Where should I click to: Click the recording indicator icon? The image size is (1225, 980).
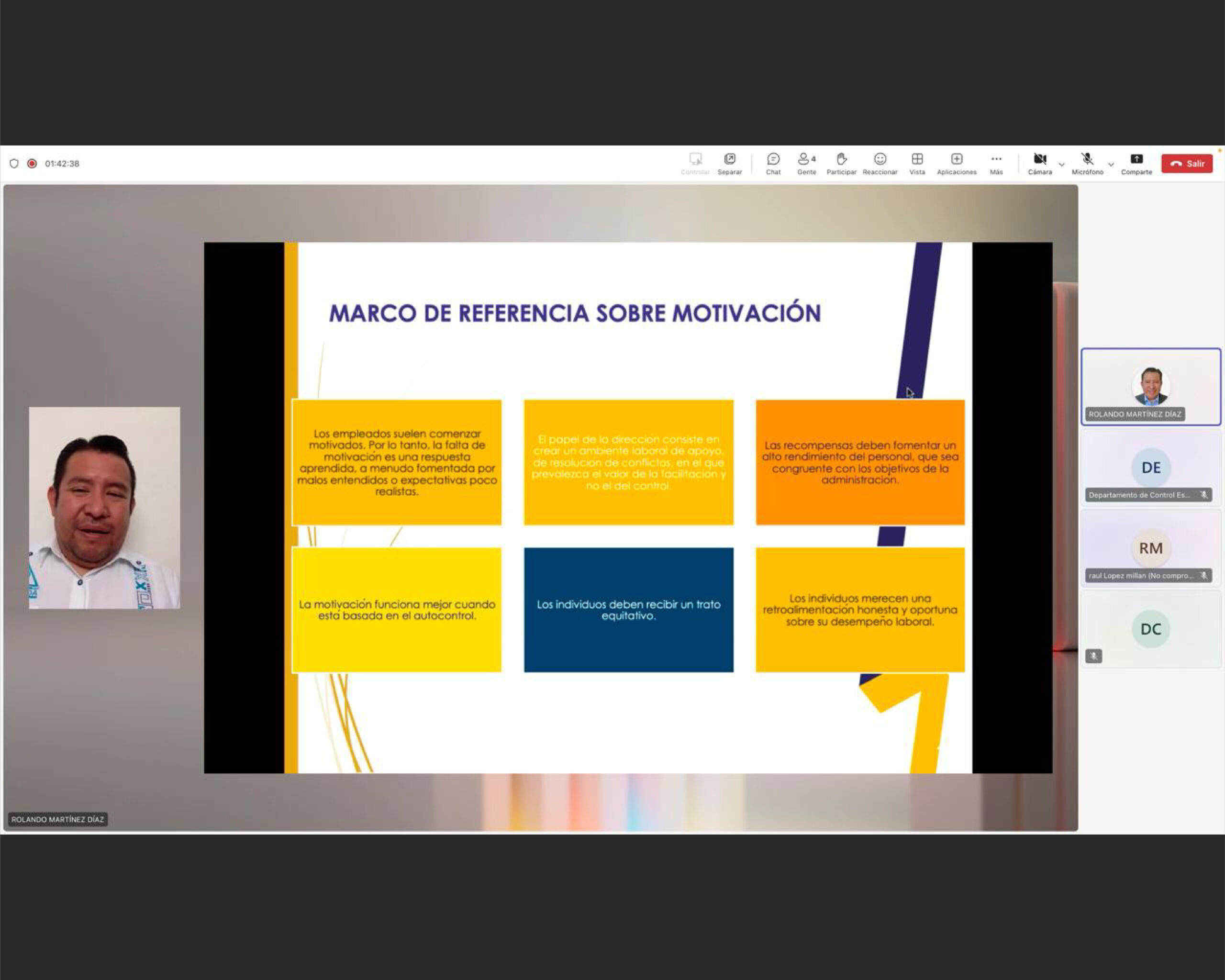click(33, 164)
